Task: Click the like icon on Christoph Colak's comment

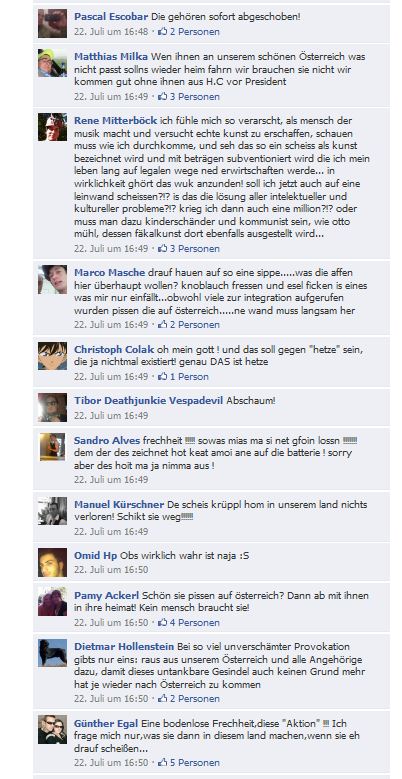Action: 162,377
